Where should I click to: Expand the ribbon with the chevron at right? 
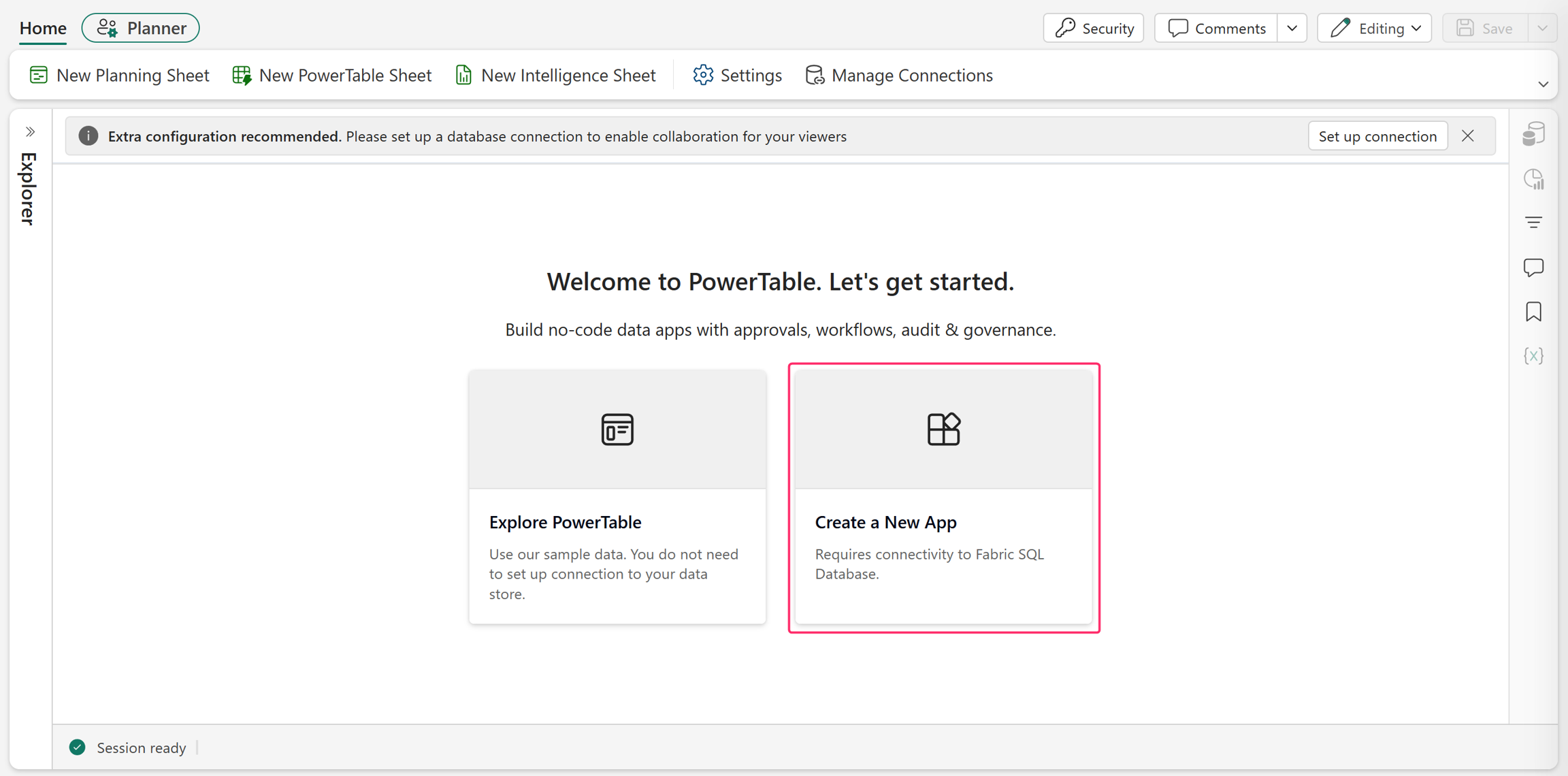[x=1543, y=84]
